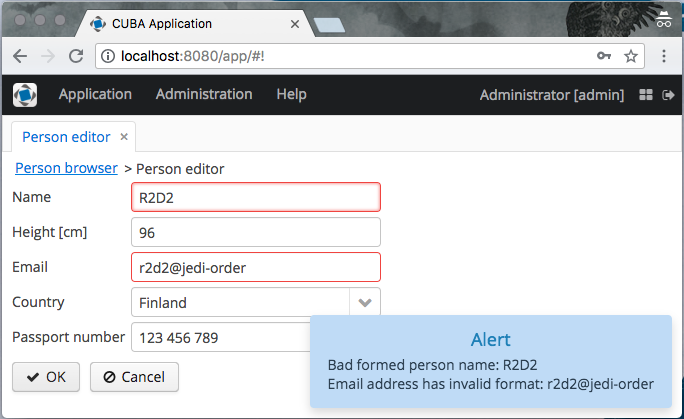
Task: Open the Chrome three-dot menu
Action: coord(663,56)
